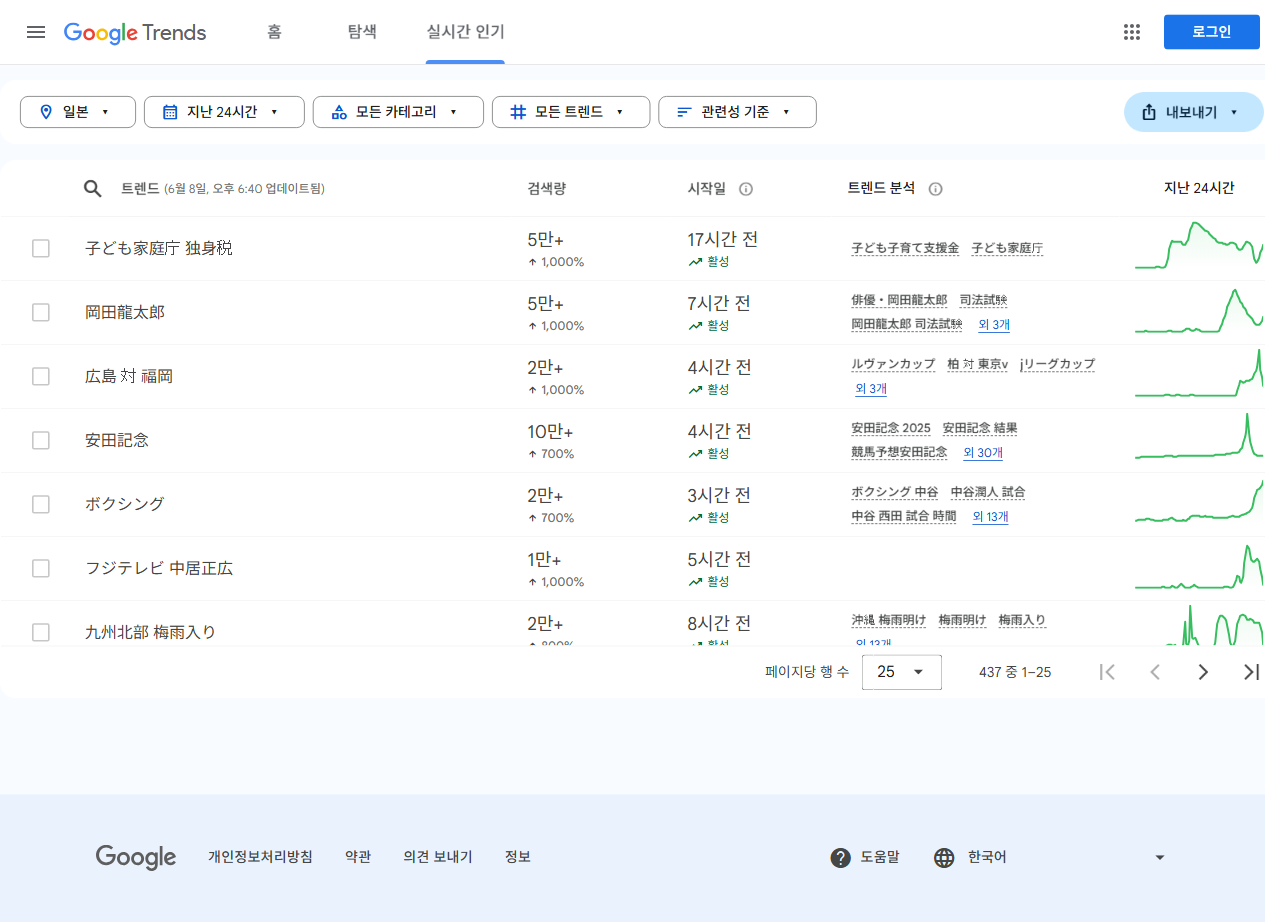Click the 沖縄 梅雨明け related query
1265x922 pixels.
[889, 620]
